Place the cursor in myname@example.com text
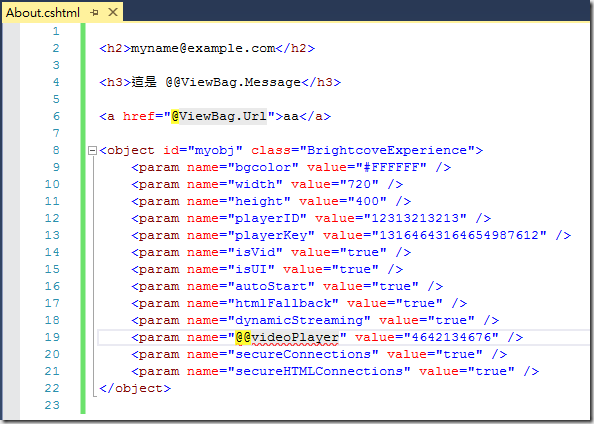594x424 pixels. point(203,48)
